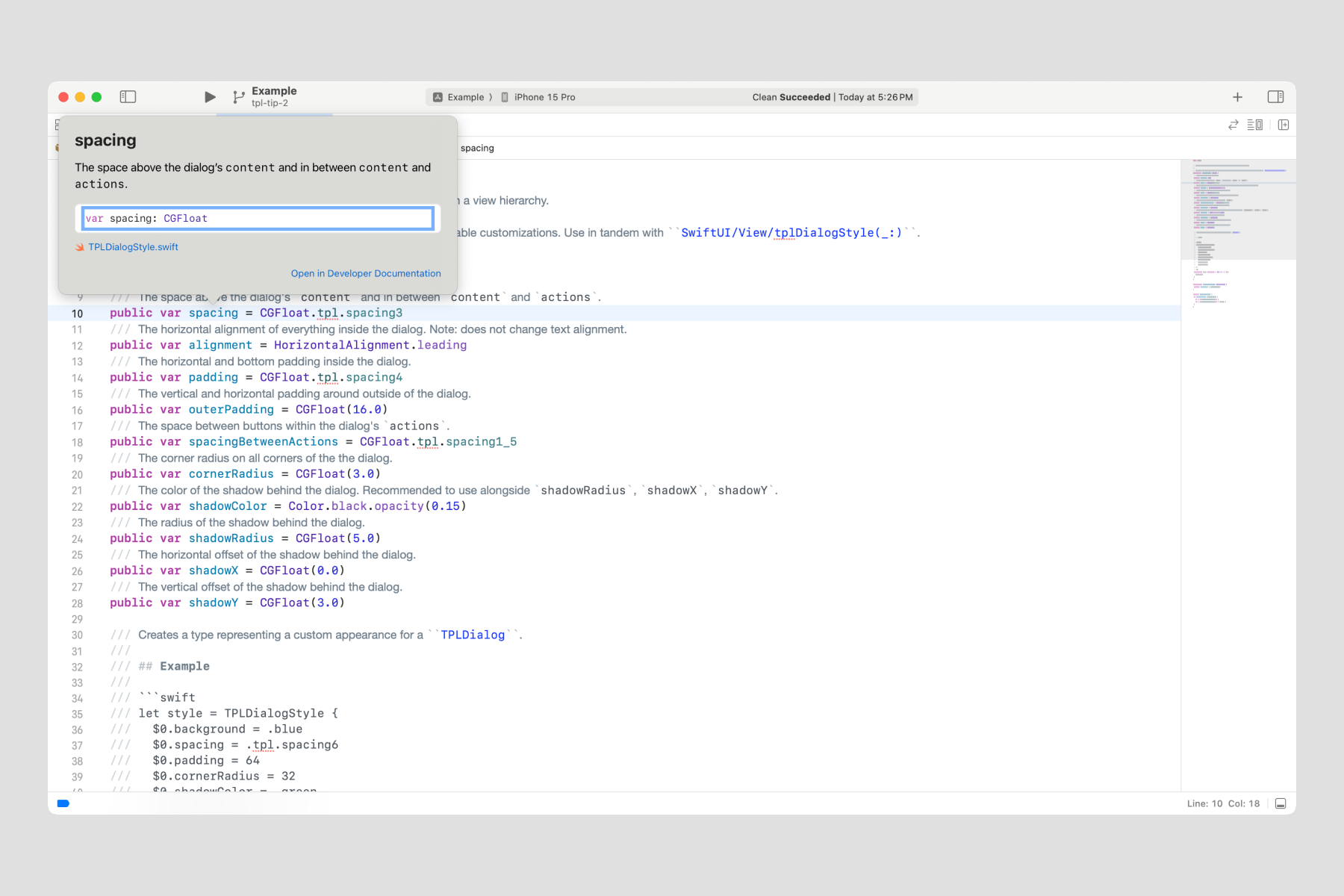Click $0.padding = 64 comment line
1344x896 pixels.
coord(206,760)
